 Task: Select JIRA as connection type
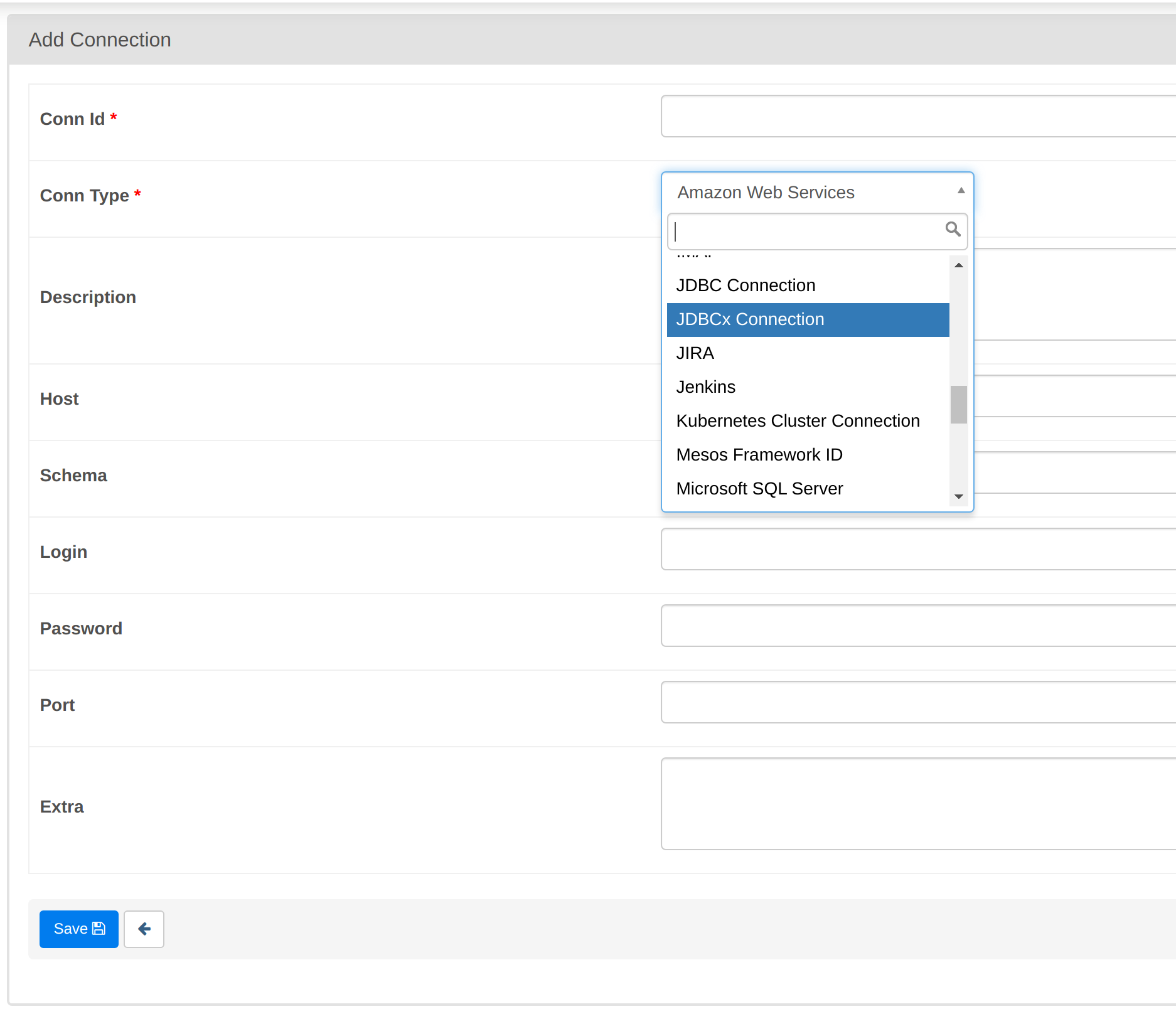695,353
